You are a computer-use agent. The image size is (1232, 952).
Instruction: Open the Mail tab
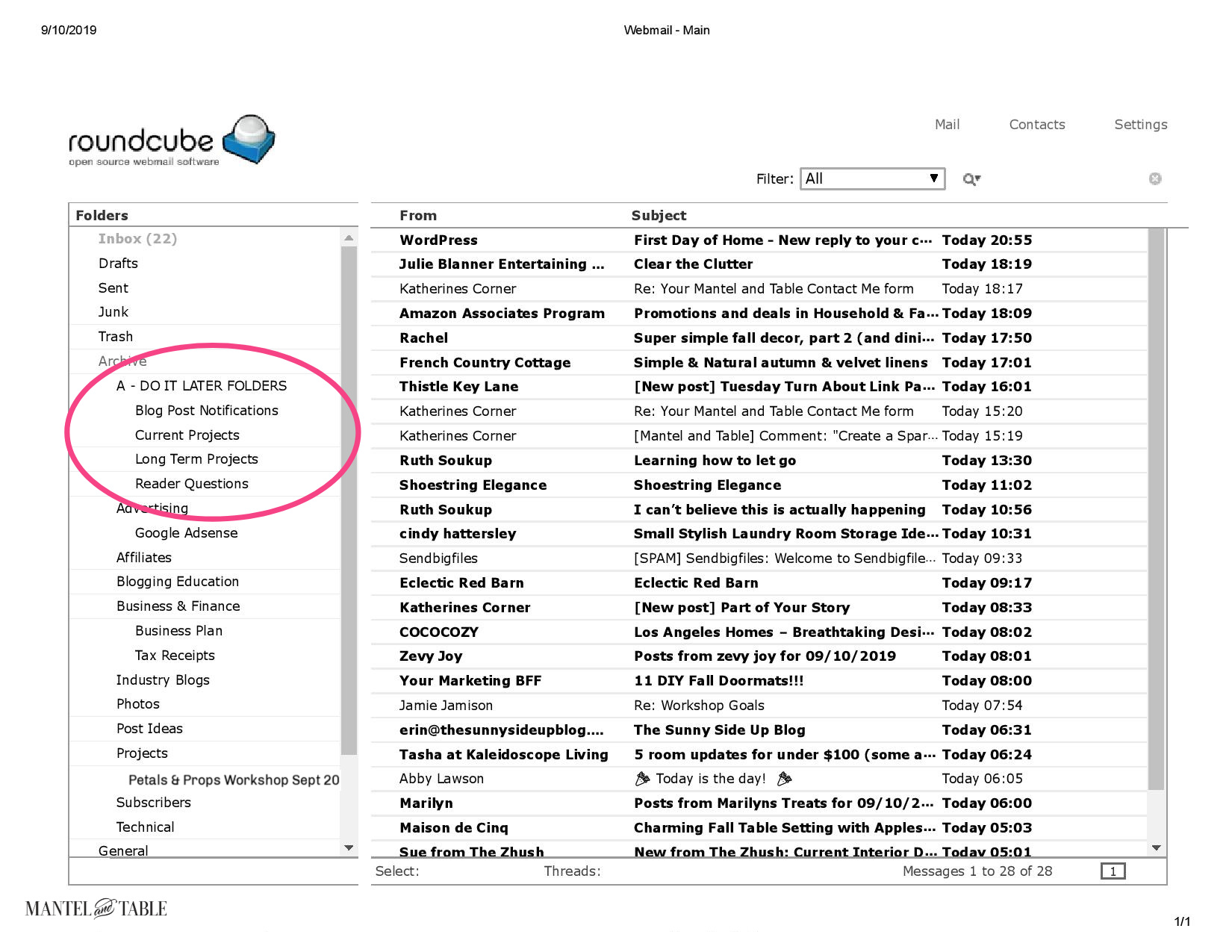[947, 125]
